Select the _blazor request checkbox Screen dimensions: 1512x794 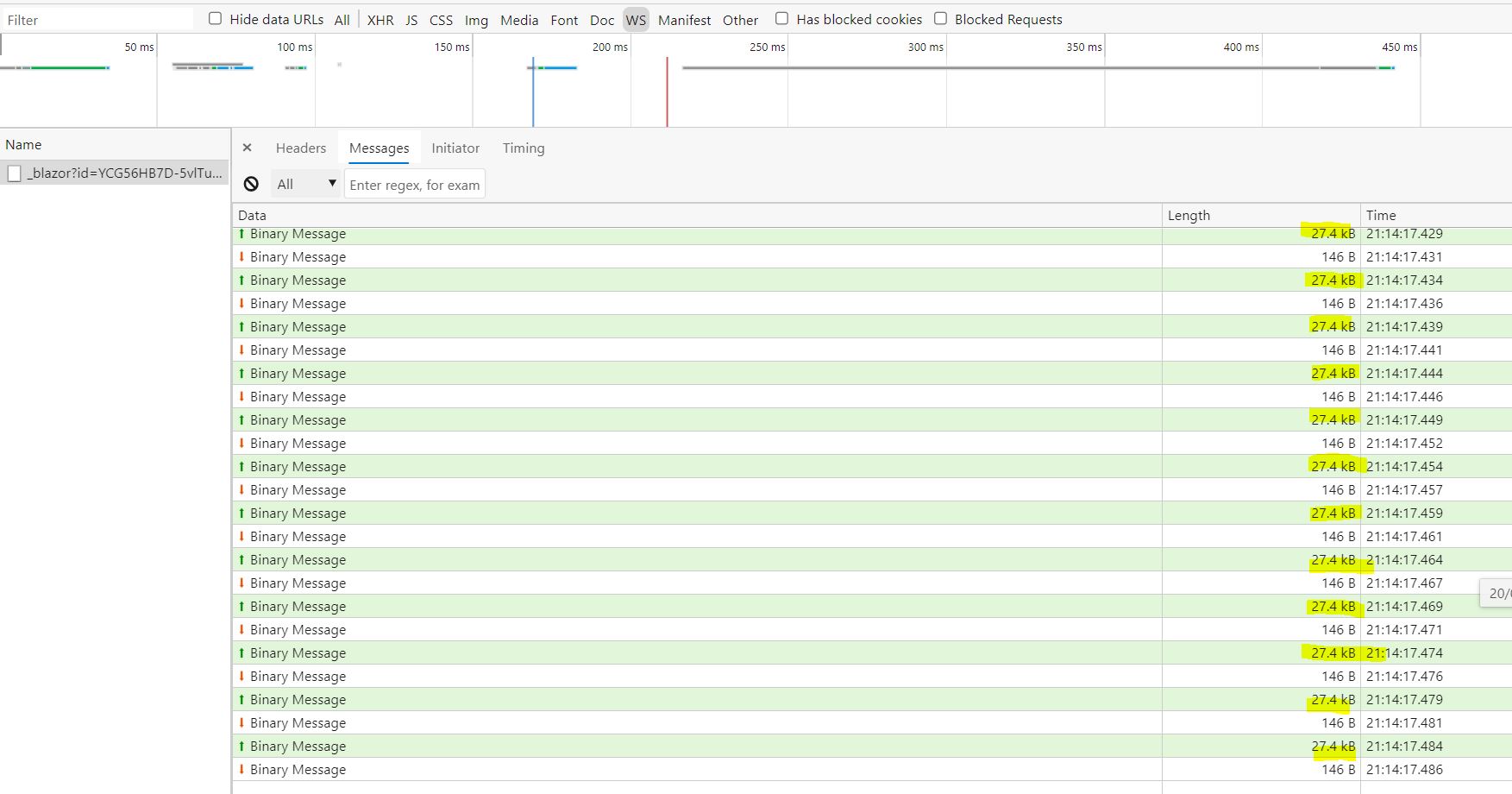click(15, 173)
